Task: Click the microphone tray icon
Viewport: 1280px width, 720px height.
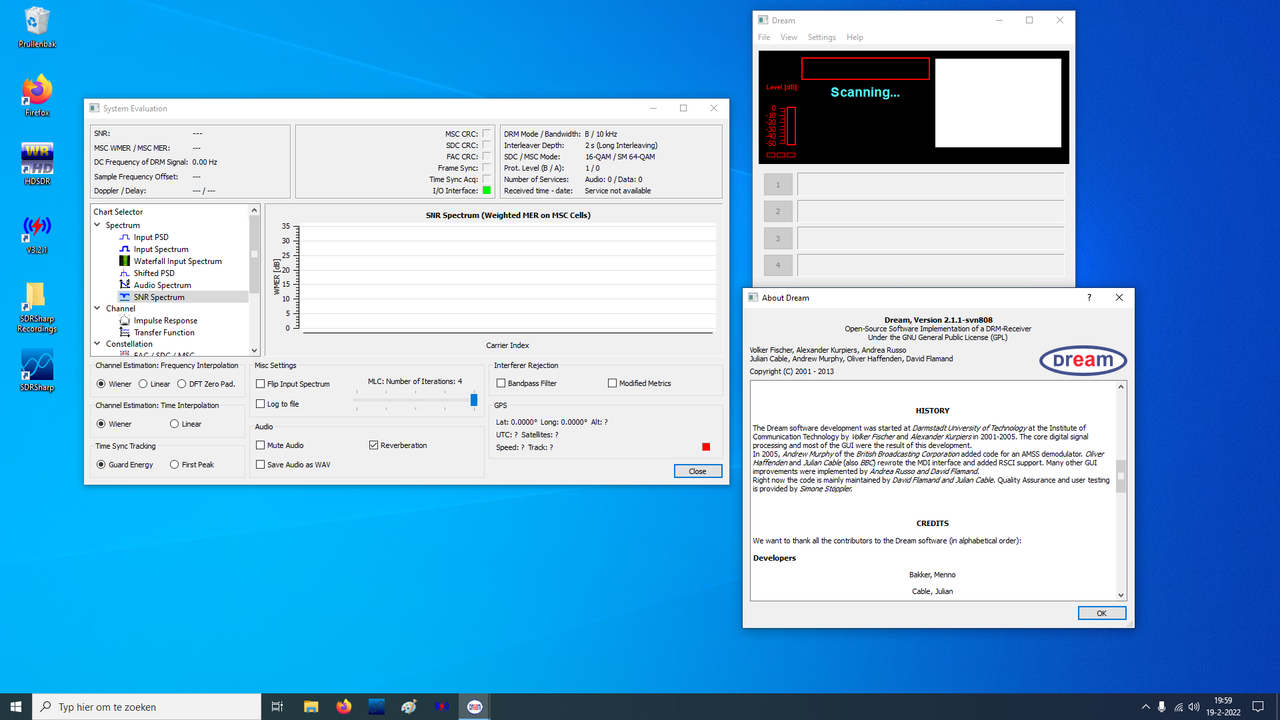Action: [1161, 707]
